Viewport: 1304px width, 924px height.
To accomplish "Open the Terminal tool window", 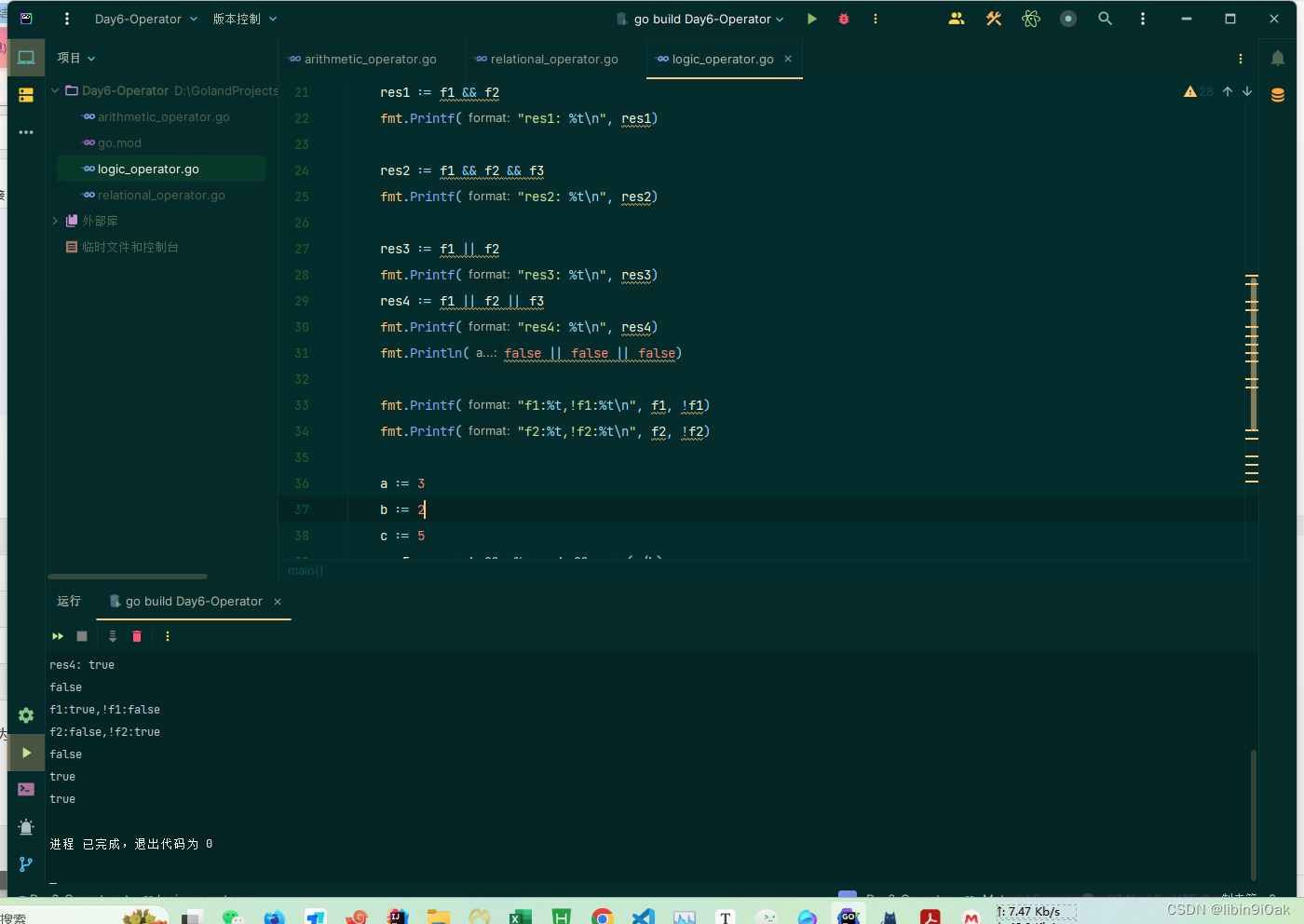I will point(26,790).
